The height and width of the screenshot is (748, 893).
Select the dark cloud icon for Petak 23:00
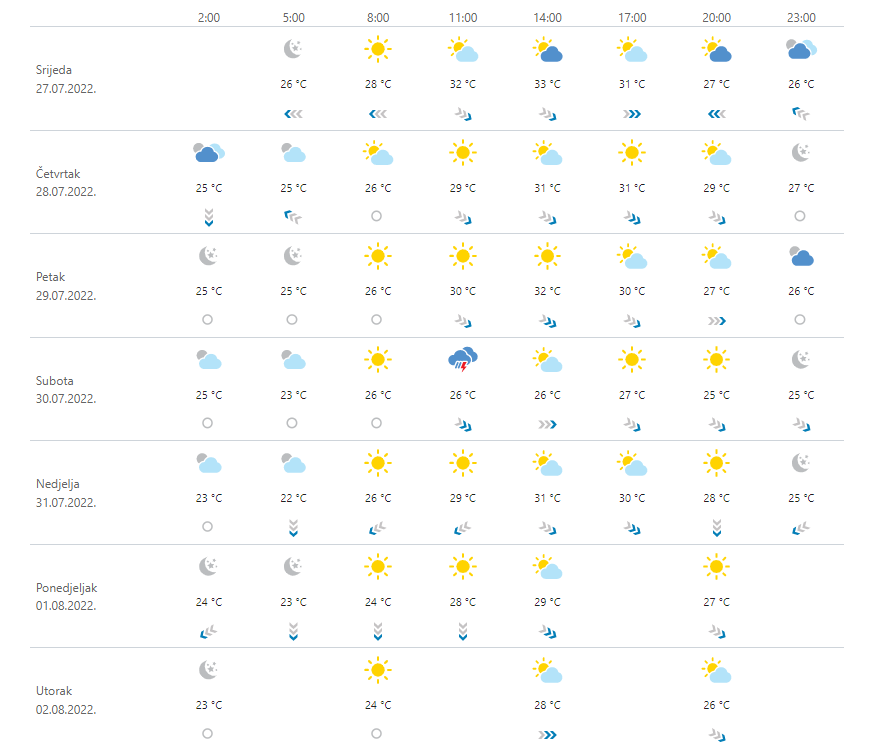point(801,257)
